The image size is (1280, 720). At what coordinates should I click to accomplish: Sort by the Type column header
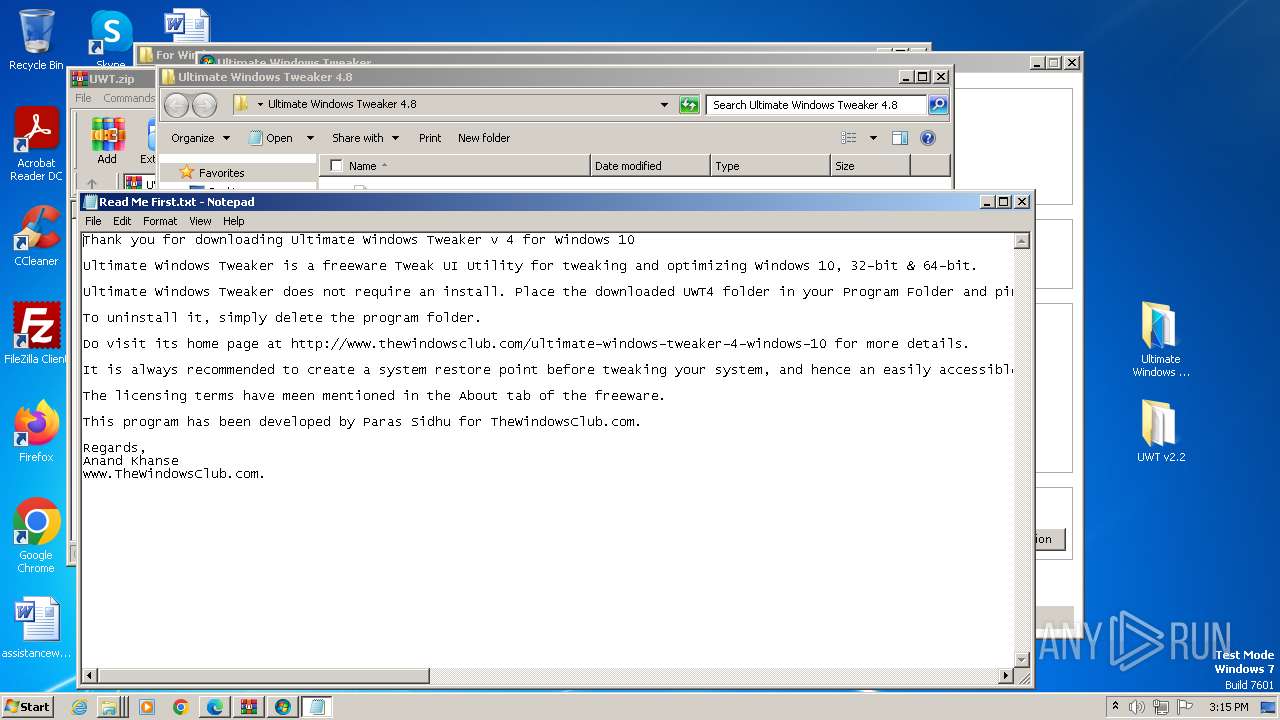point(770,166)
